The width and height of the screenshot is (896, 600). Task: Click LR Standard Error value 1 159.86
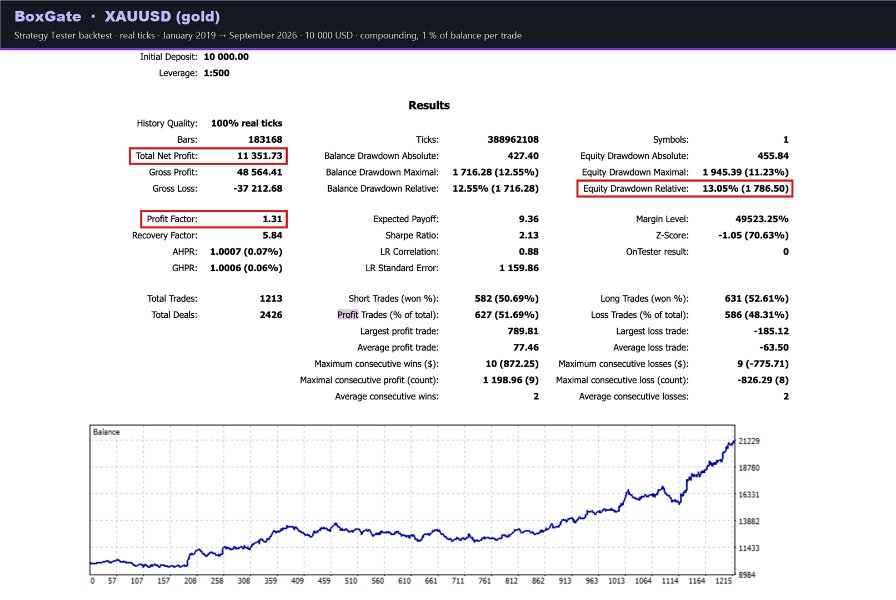click(x=519, y=268)
